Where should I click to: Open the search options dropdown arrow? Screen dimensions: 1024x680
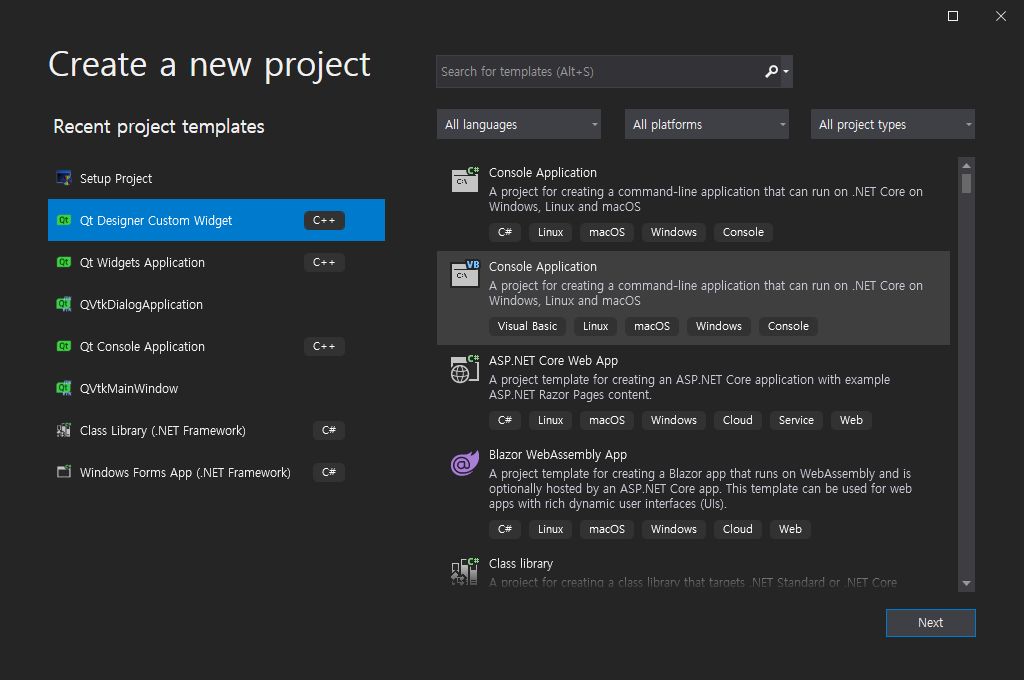(786, 71)
